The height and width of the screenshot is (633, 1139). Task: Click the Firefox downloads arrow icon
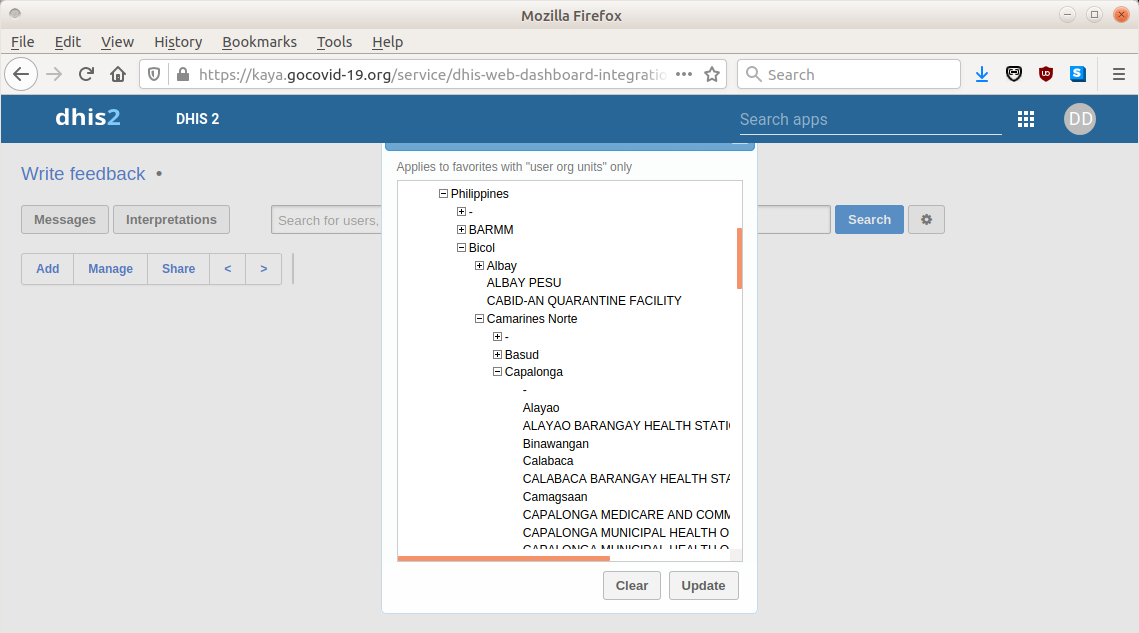[x=982, y=74]
